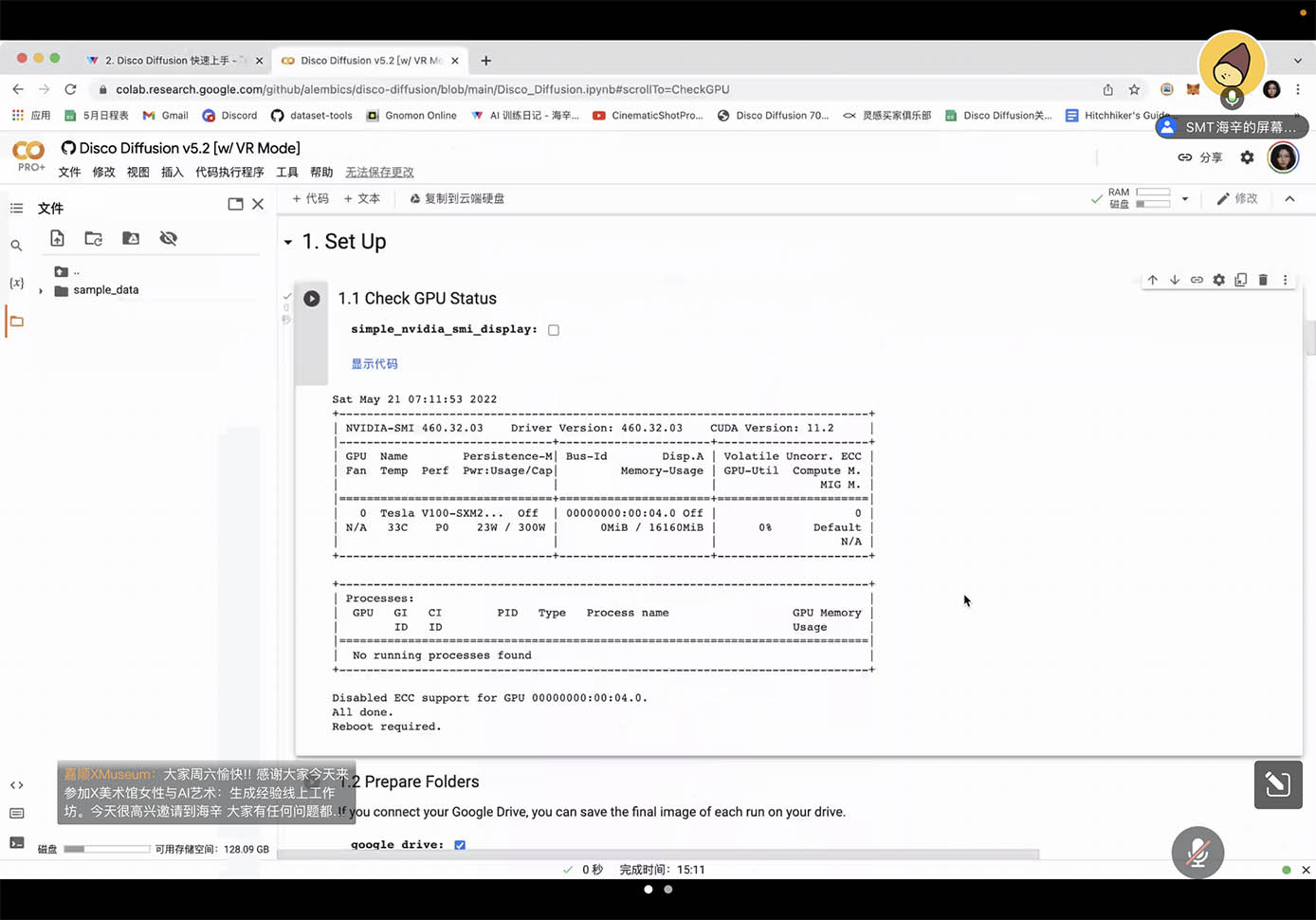Delete the Check GPU Status cell
The width and height of the screenshot is (1316, 920).
1263,280
